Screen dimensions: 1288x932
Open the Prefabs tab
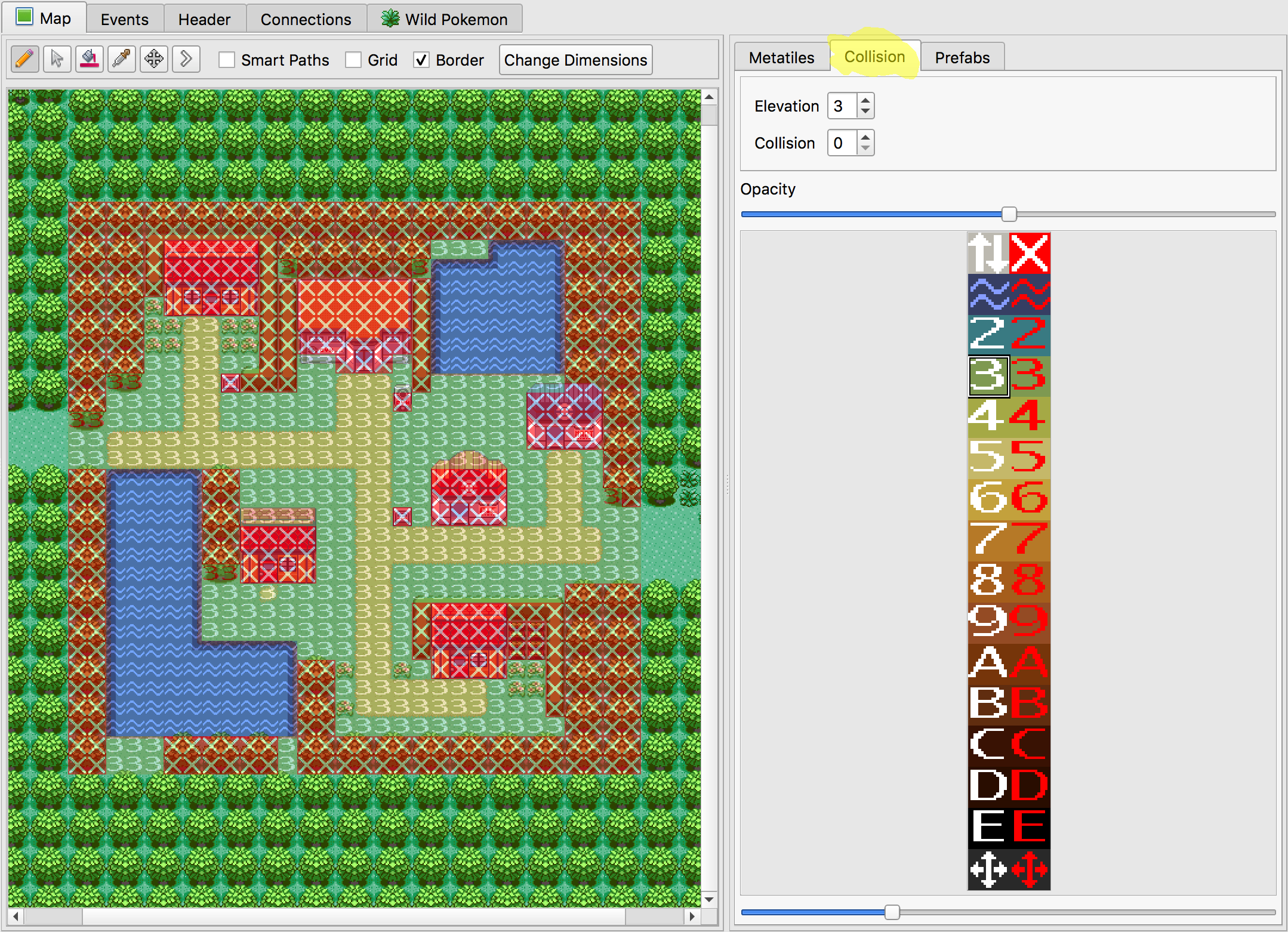tap(962, 57)
